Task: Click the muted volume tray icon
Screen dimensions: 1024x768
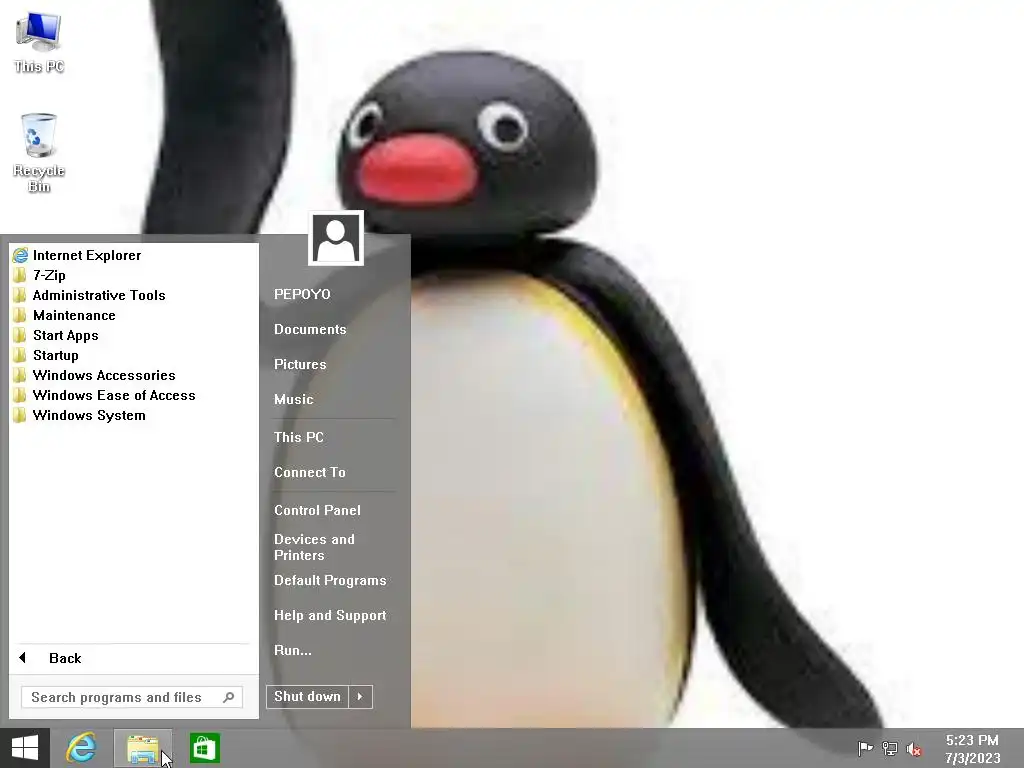Action: coord(914,749)
